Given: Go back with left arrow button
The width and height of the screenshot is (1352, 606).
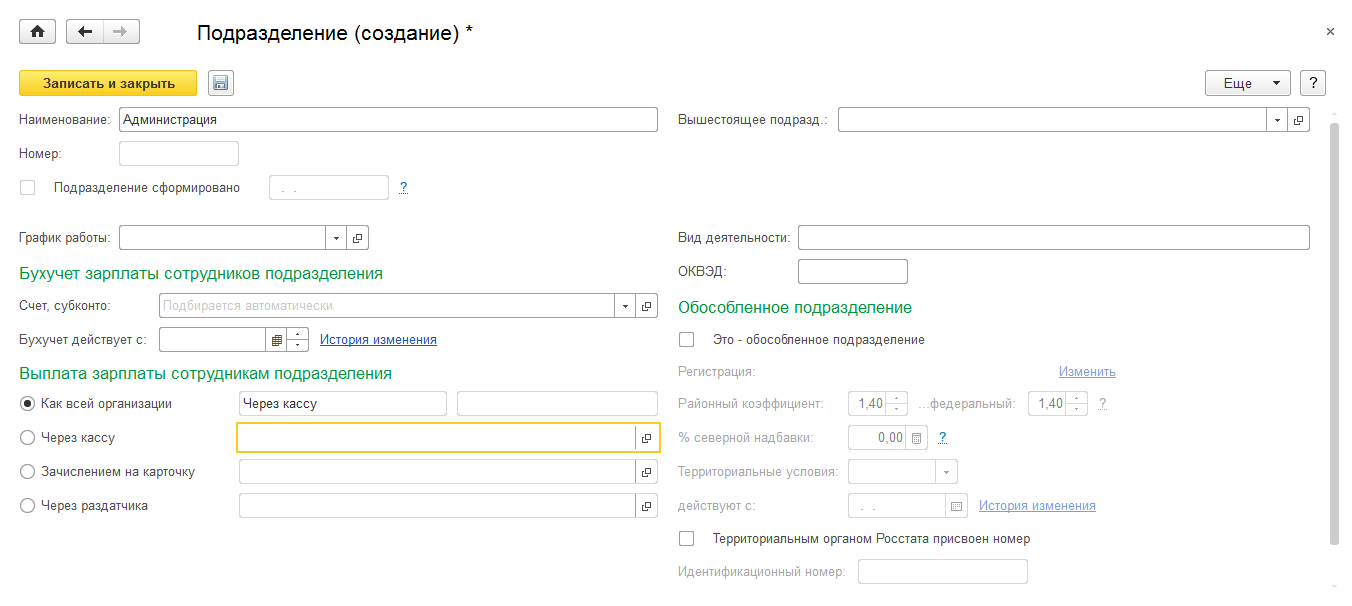Looking at the screenshot, I should pyautogui.click(x=85, y=32).
